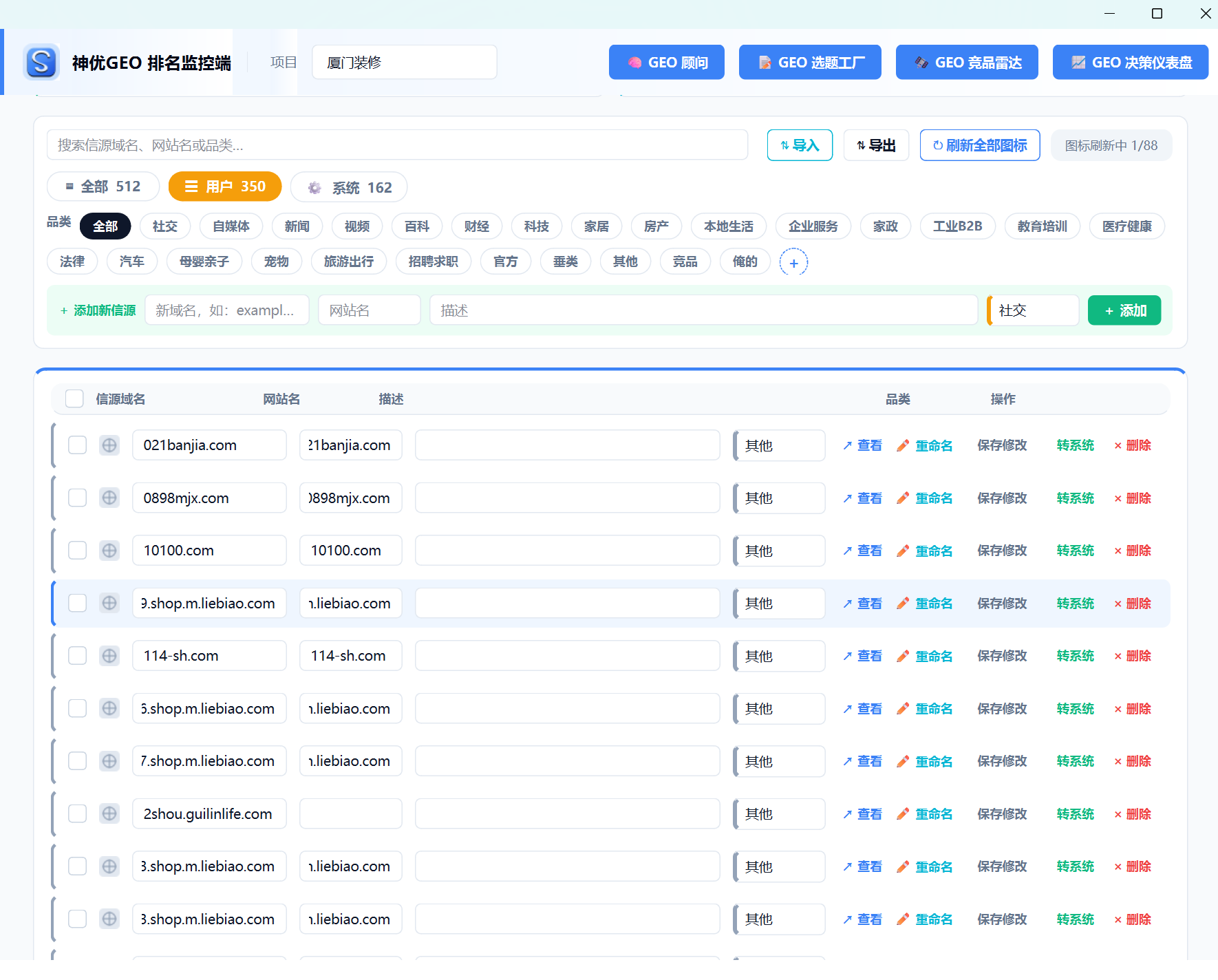Click the green 添加 button
This screenshot has width=1218, height=980.
click(x=1124, y=310)
